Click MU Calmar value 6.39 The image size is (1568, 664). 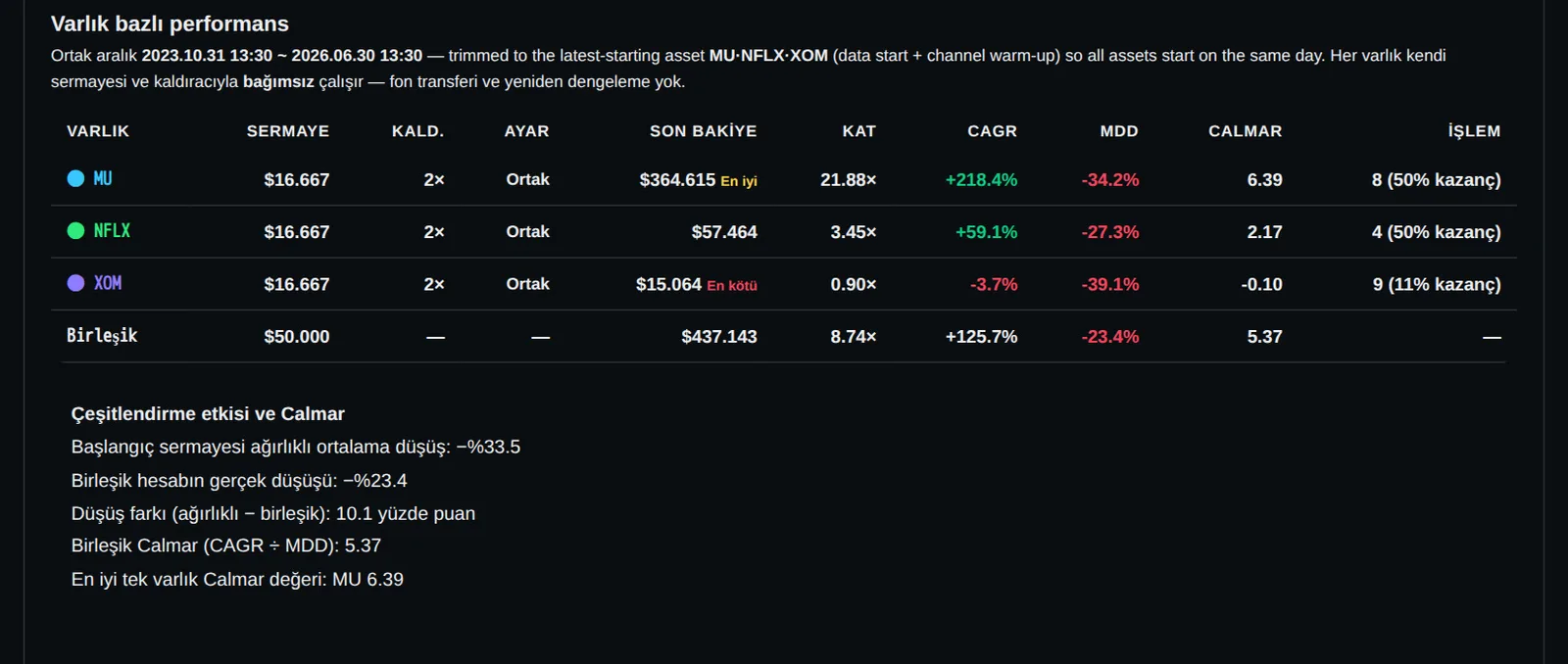(x=1265, y=180)
